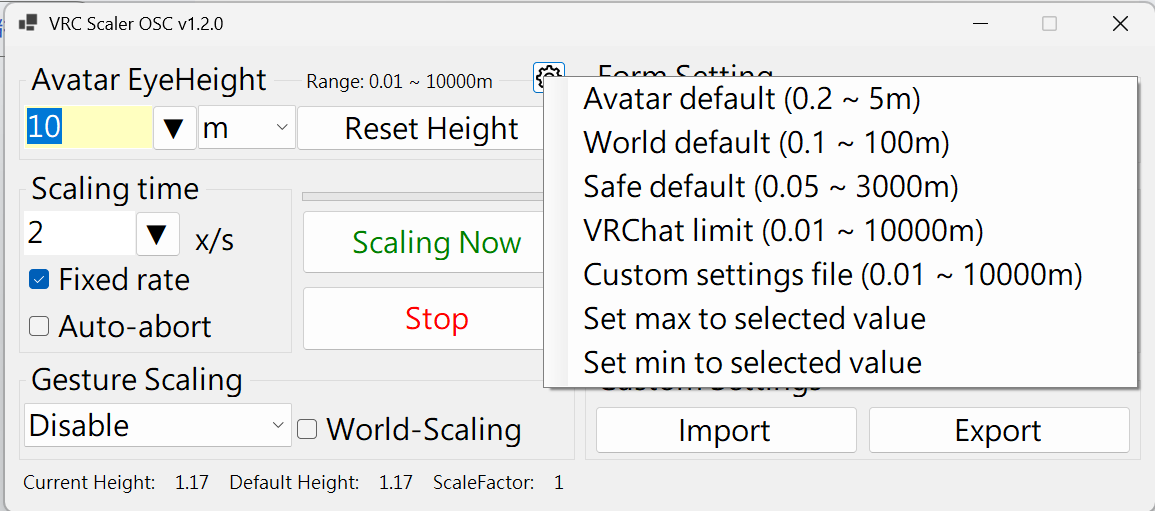Maximize the VRC Scaler OSC window
Image resolution: width=1155 pixels, height=511 pixels.
pos(1050,24)
